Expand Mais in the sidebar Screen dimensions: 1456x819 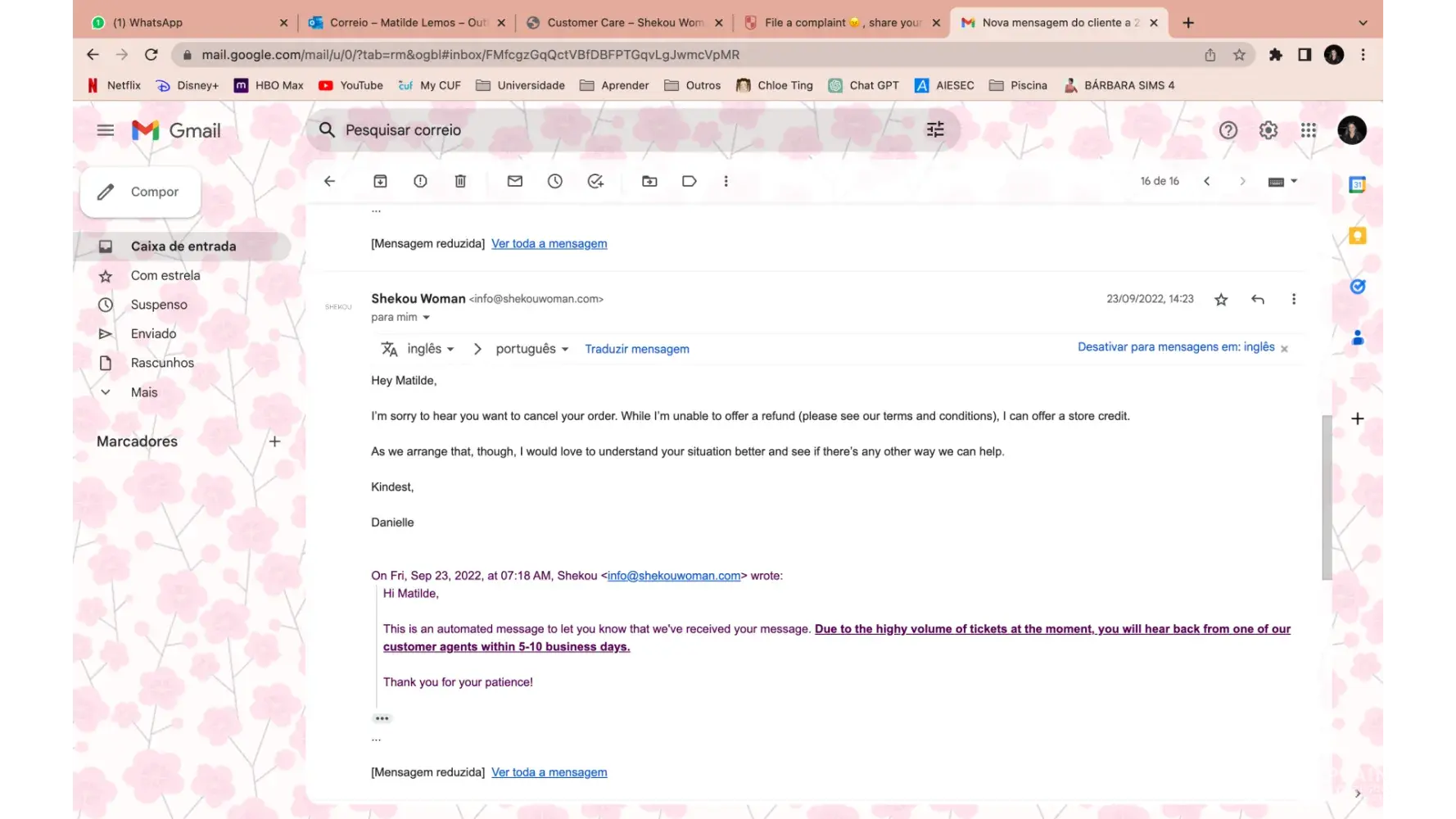[x=144, y=392]
